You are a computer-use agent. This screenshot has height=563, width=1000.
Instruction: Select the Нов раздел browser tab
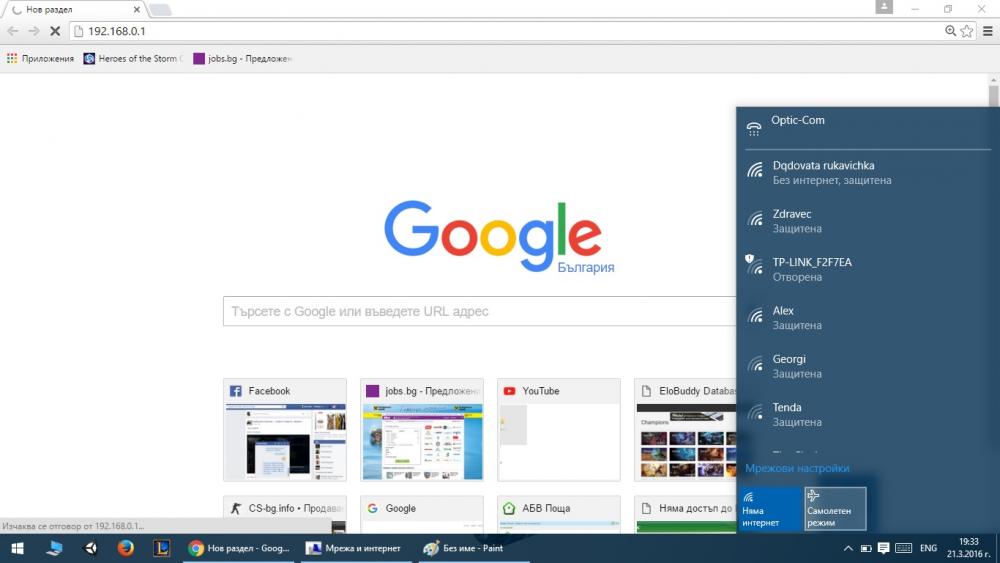coord(73,10)
